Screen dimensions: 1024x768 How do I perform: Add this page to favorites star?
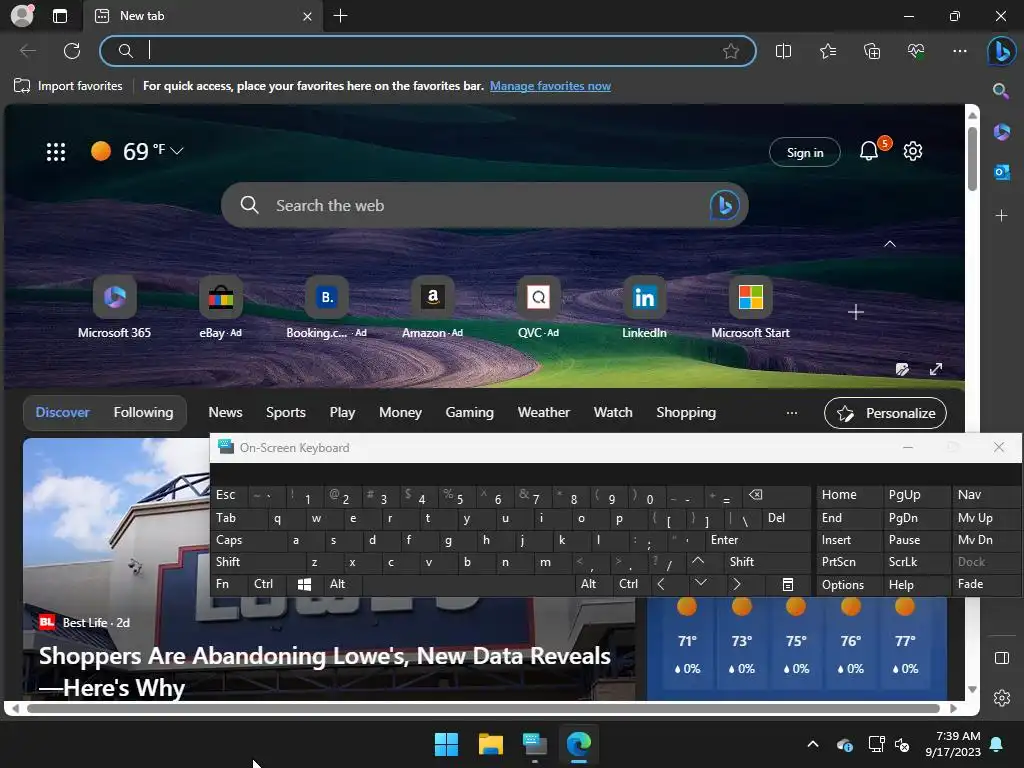(731, 51)
